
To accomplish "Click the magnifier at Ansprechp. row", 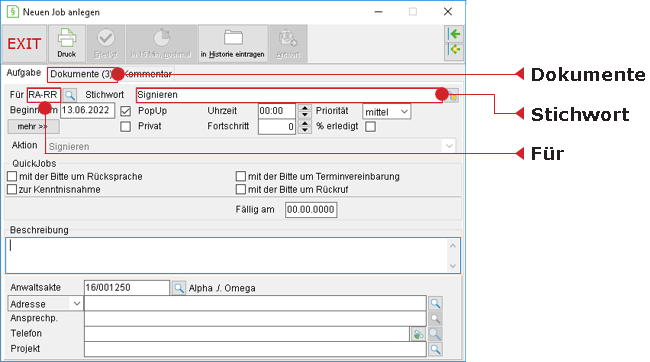I will [435, 318].
